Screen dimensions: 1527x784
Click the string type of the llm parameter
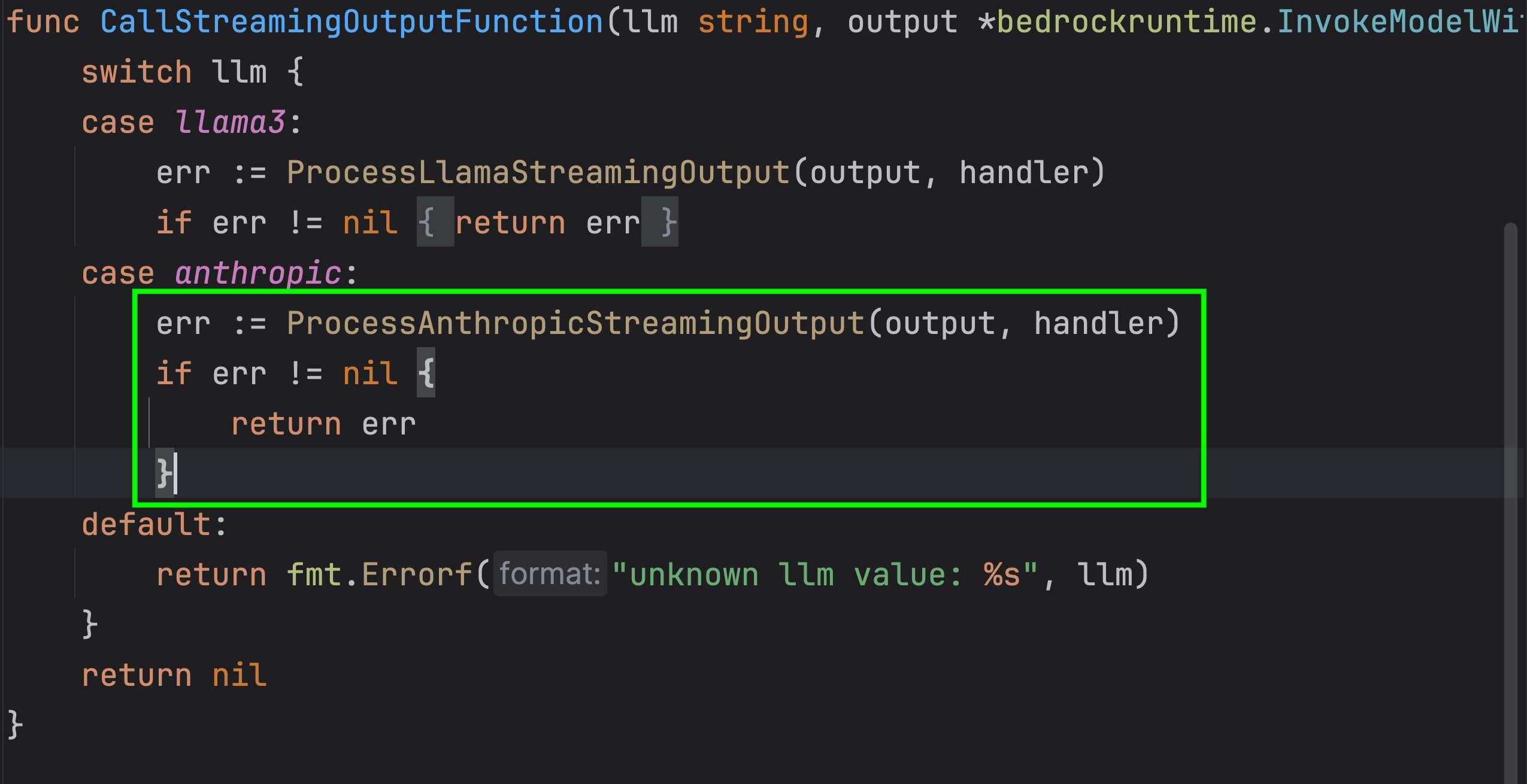(x=753, y=22)
